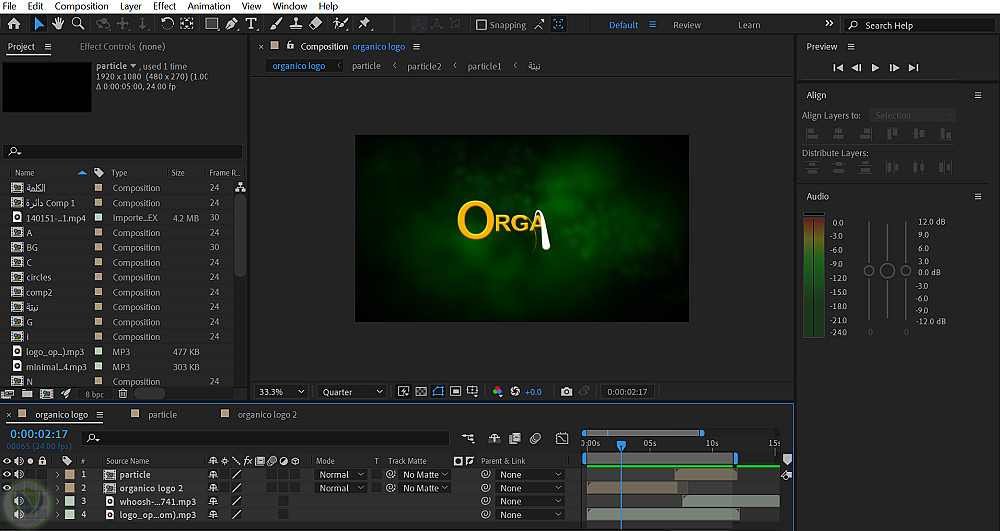Enable the Snapping checkbox

click(481, 25)
